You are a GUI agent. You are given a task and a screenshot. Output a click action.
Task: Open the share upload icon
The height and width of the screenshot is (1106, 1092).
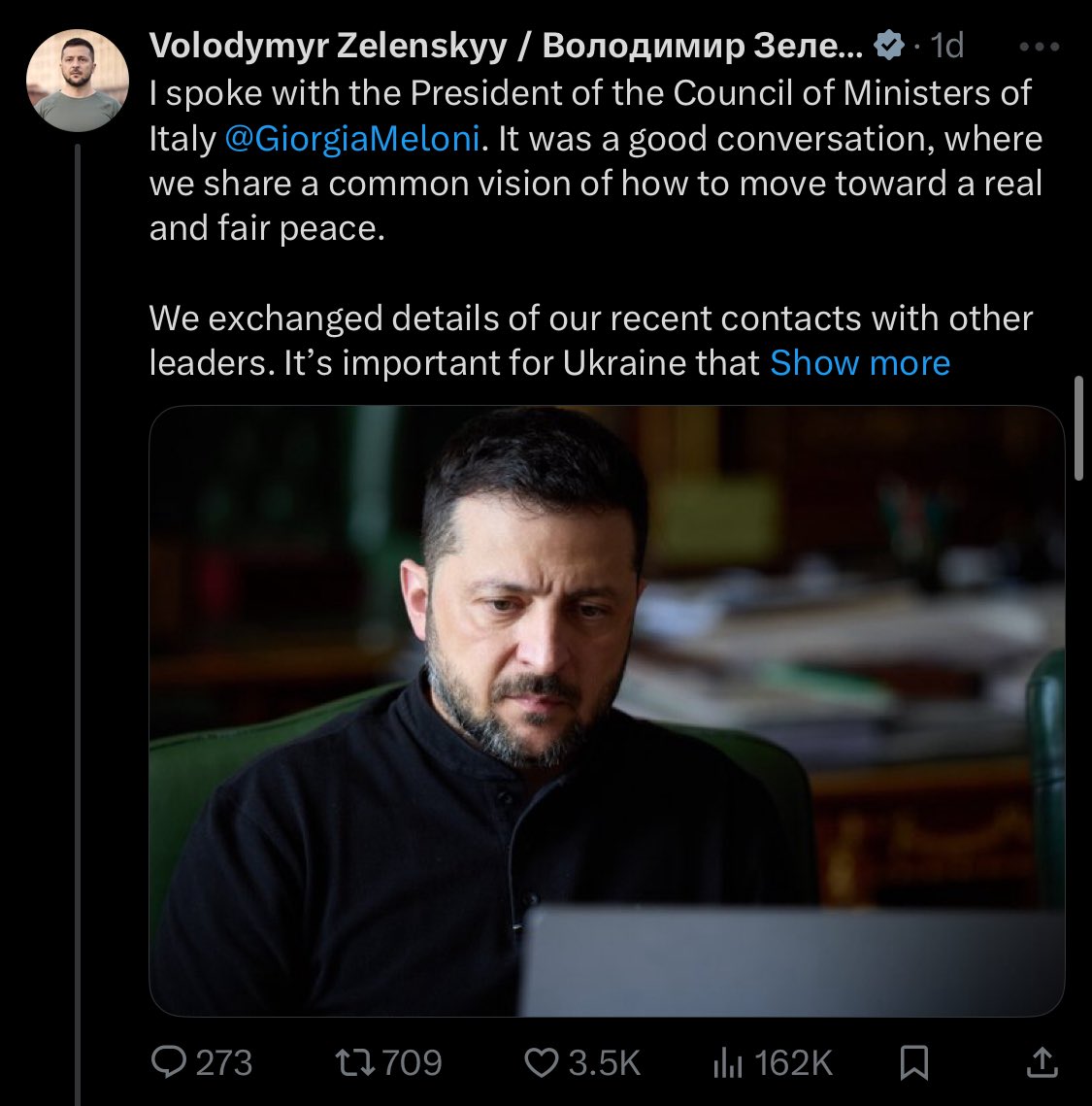[x=1042, y=1061]
